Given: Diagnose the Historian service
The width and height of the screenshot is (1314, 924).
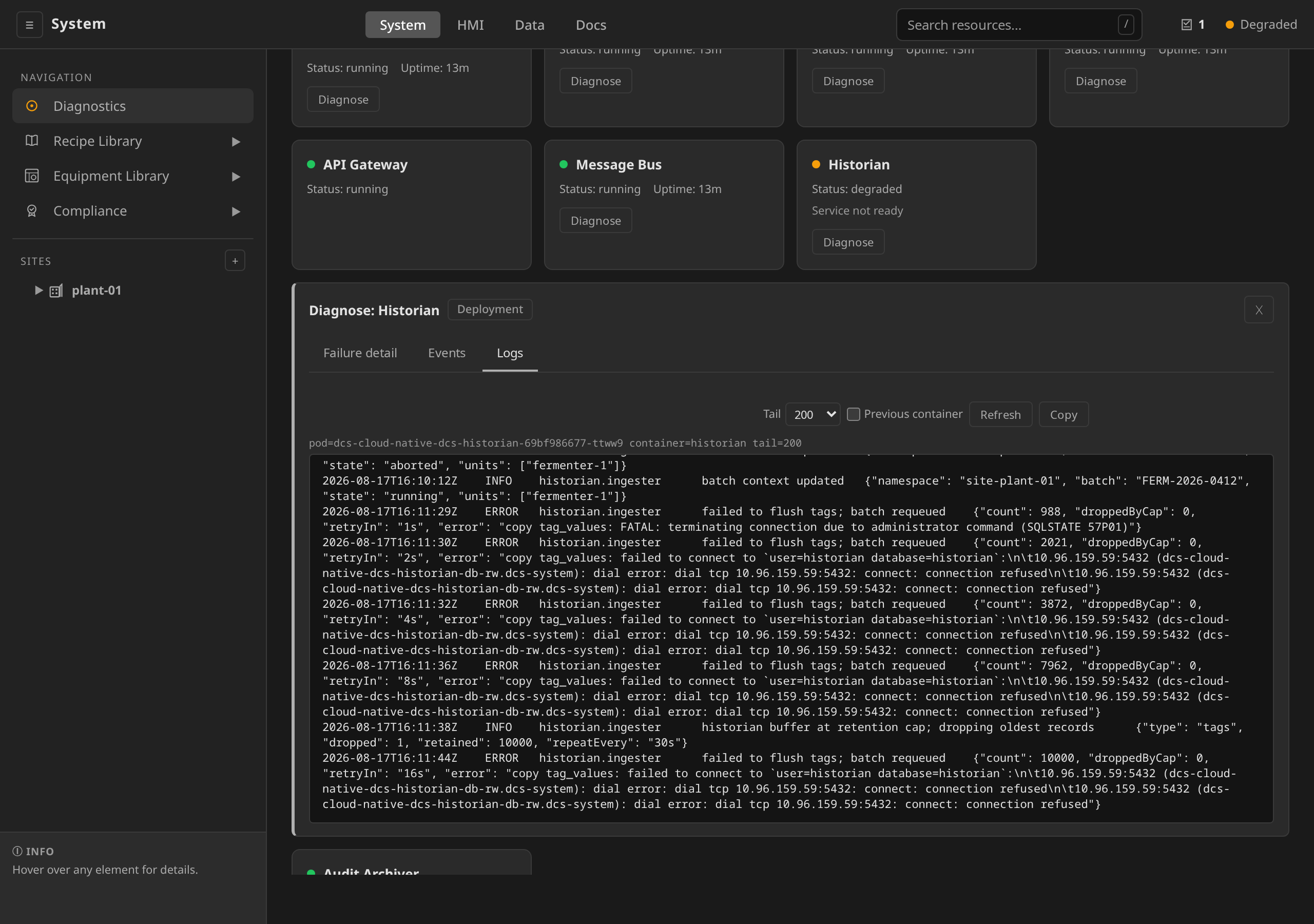Looking at the screenshot, I should point(847,242).
